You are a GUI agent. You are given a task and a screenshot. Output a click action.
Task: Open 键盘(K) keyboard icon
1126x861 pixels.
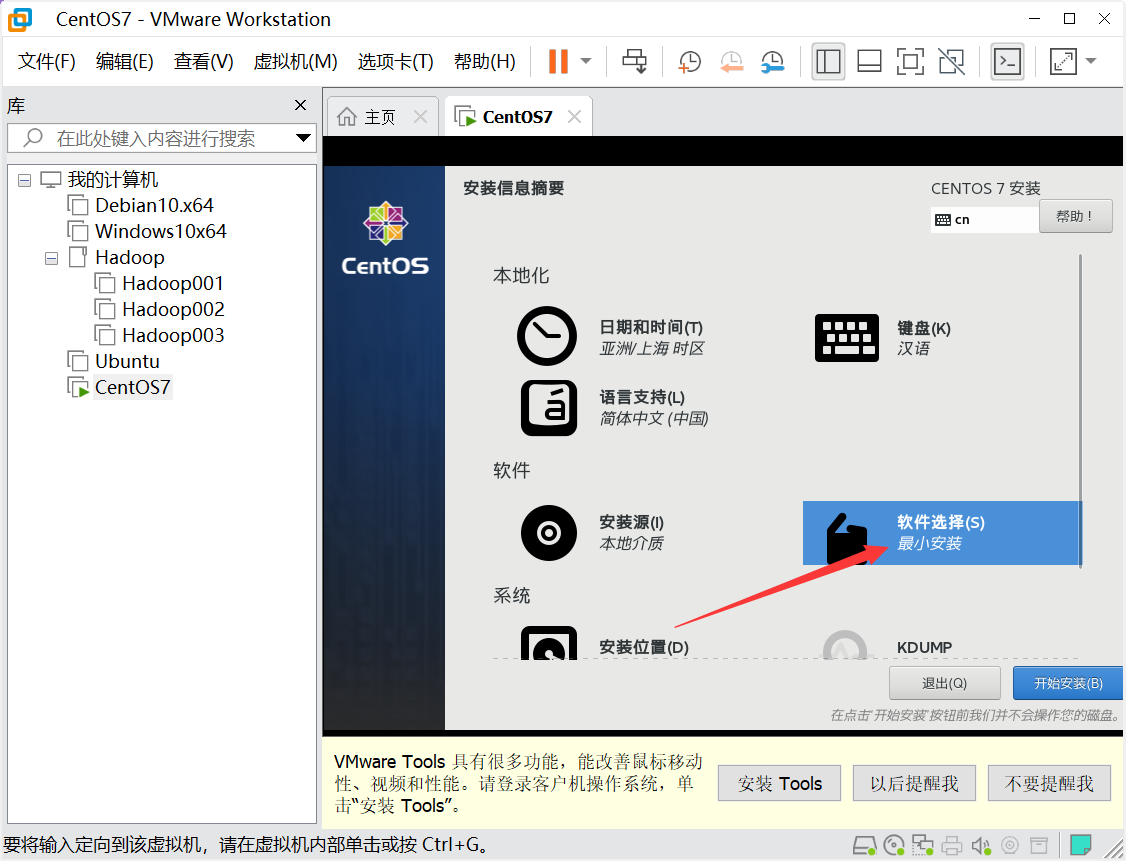click(x=847, y=338)
